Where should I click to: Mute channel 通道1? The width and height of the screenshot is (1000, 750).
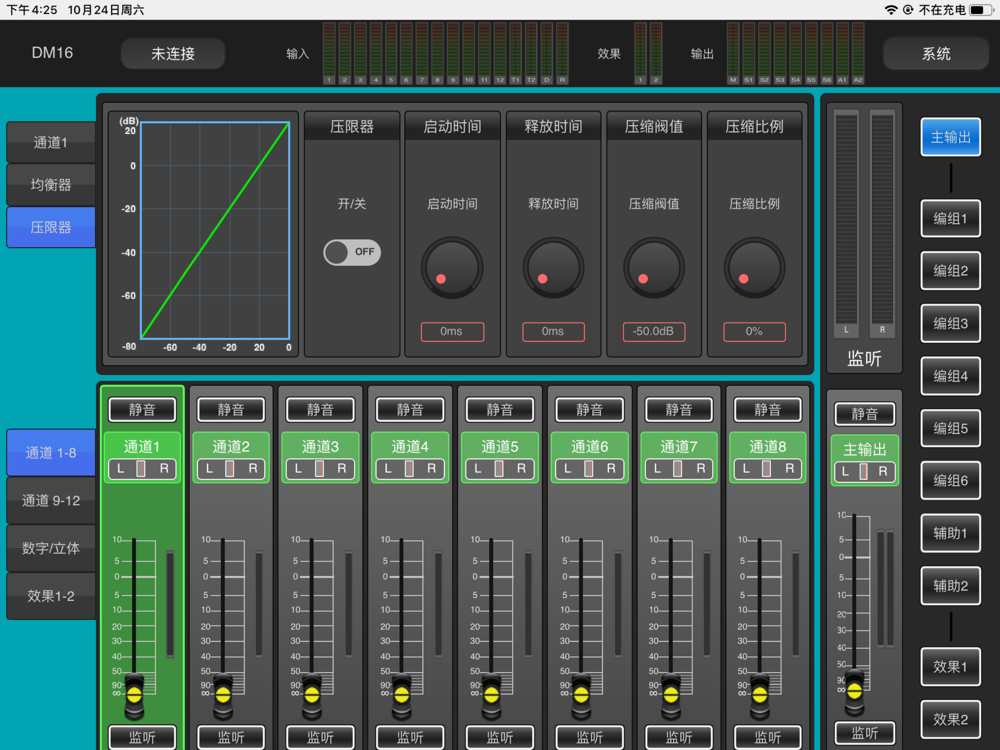coord(142,409)
